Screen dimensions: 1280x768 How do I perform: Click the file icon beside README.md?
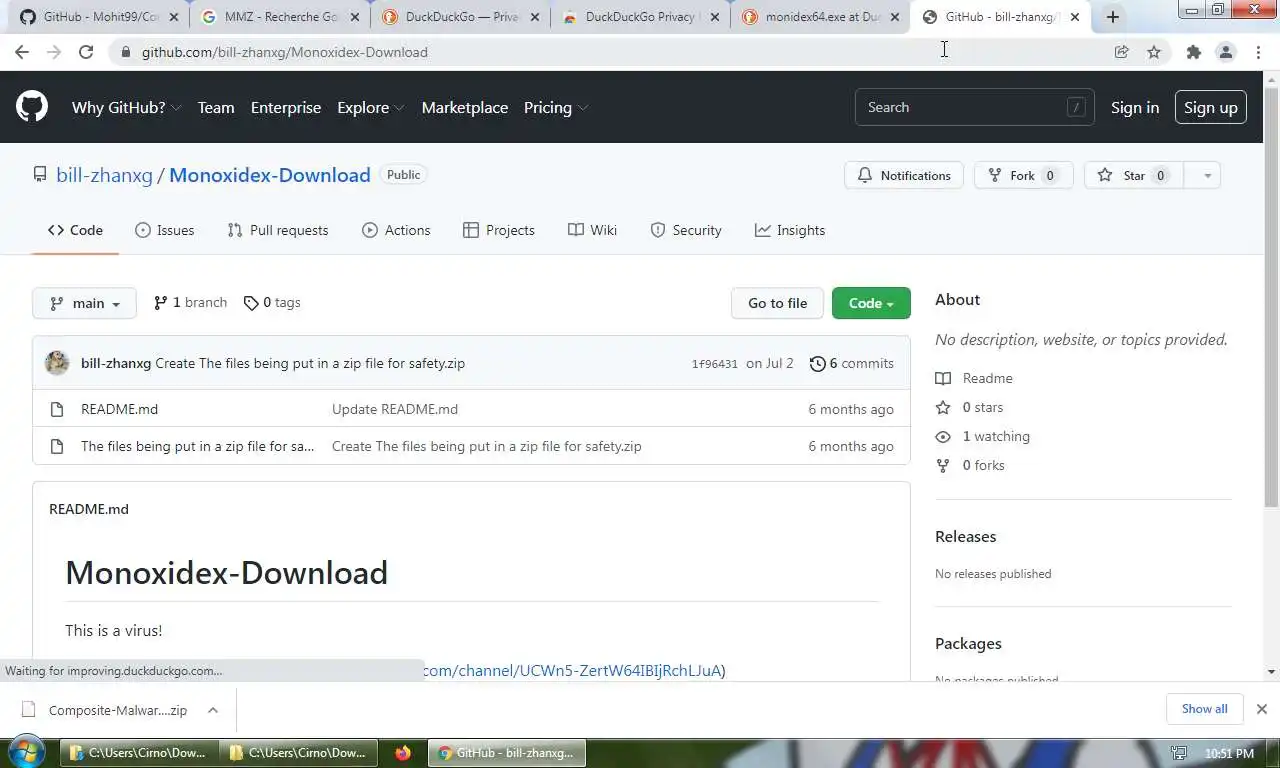pyautogui.click(x=57, y=409)
